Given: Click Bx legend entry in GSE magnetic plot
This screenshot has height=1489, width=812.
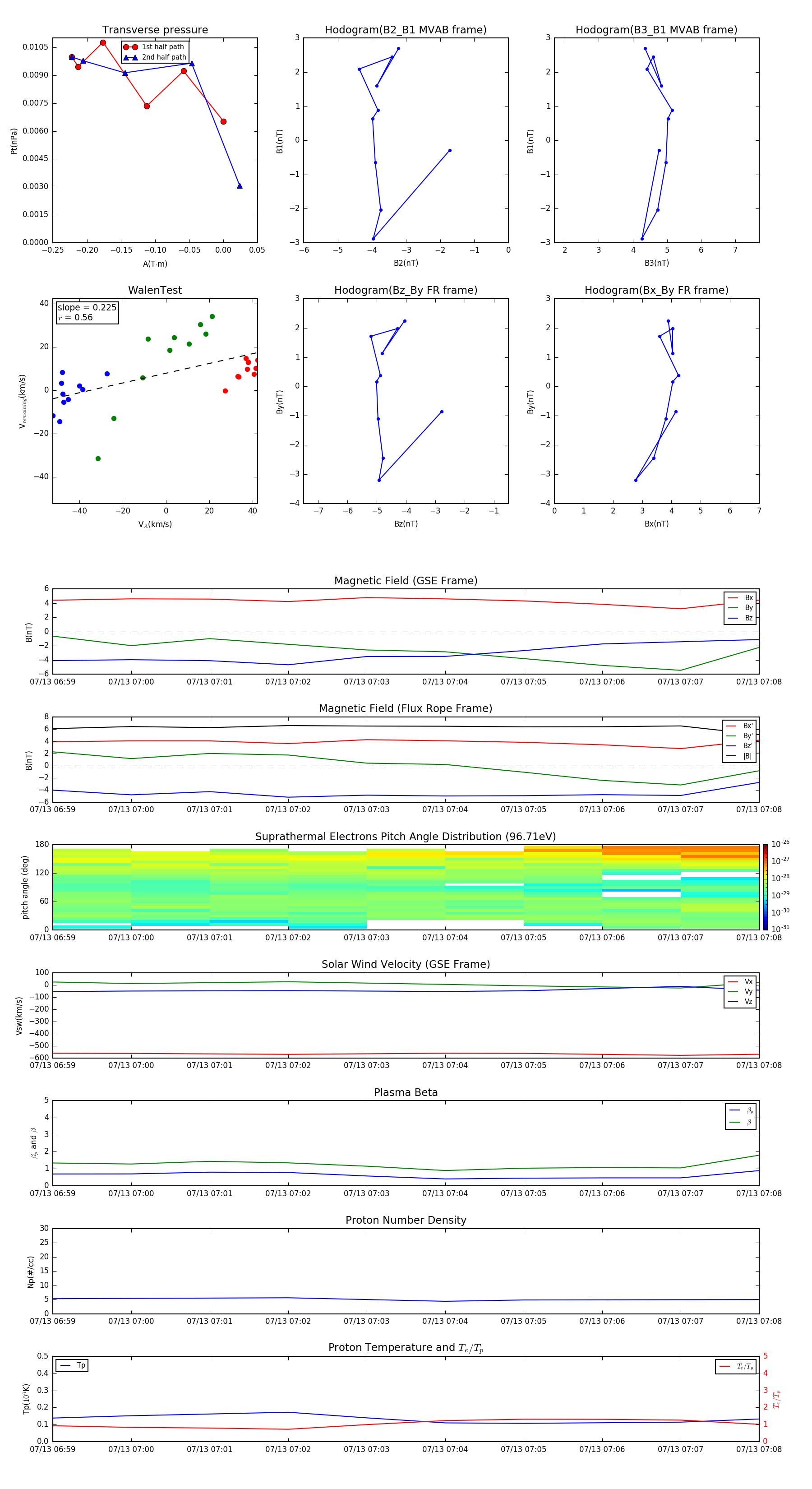Looking at the screenshot, I should tap(740, 598).
